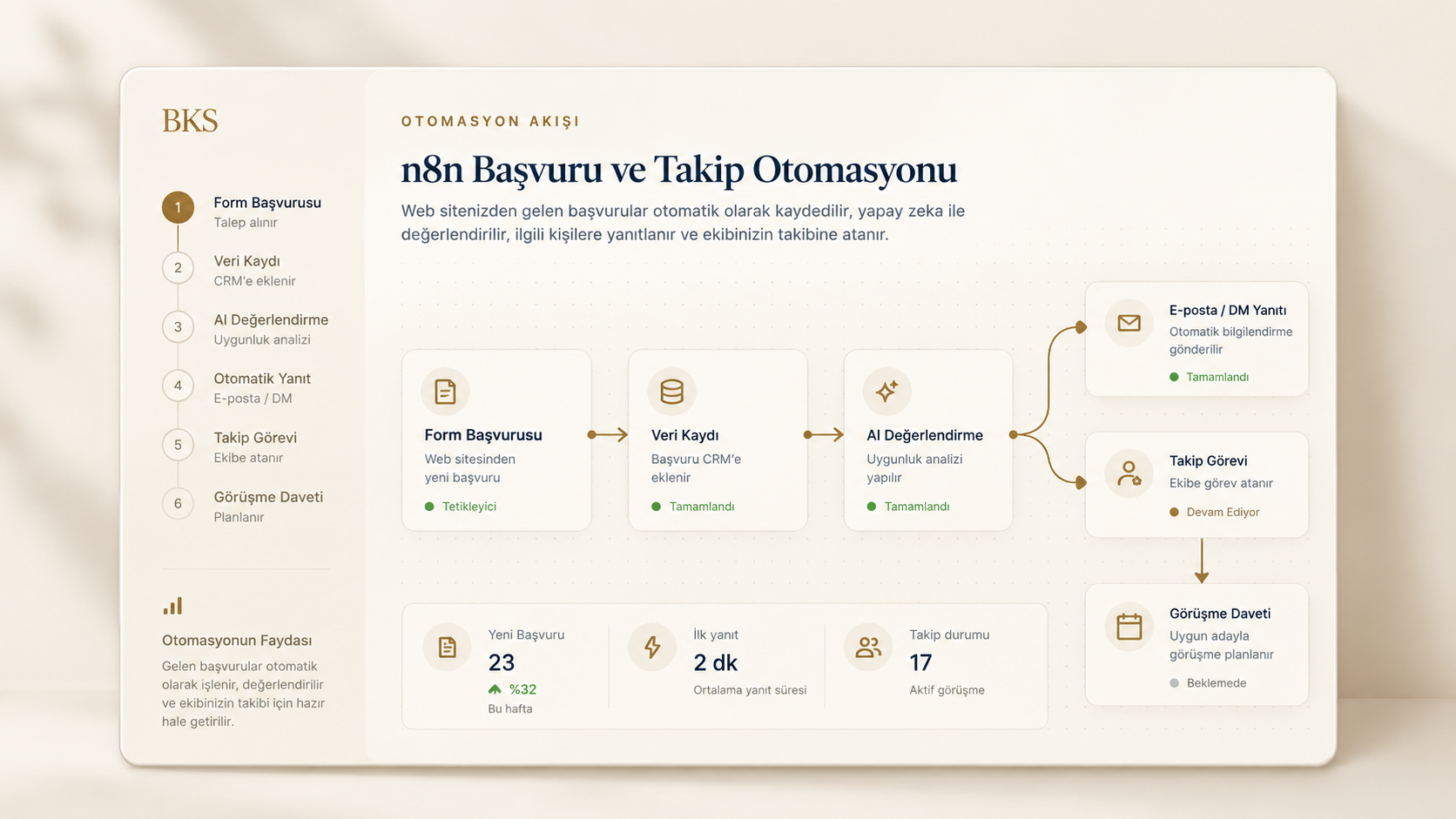The image size is (1456, 819).
Task: Select step 4 circle for Otomatik Yanıt
Action: [178, 386]
